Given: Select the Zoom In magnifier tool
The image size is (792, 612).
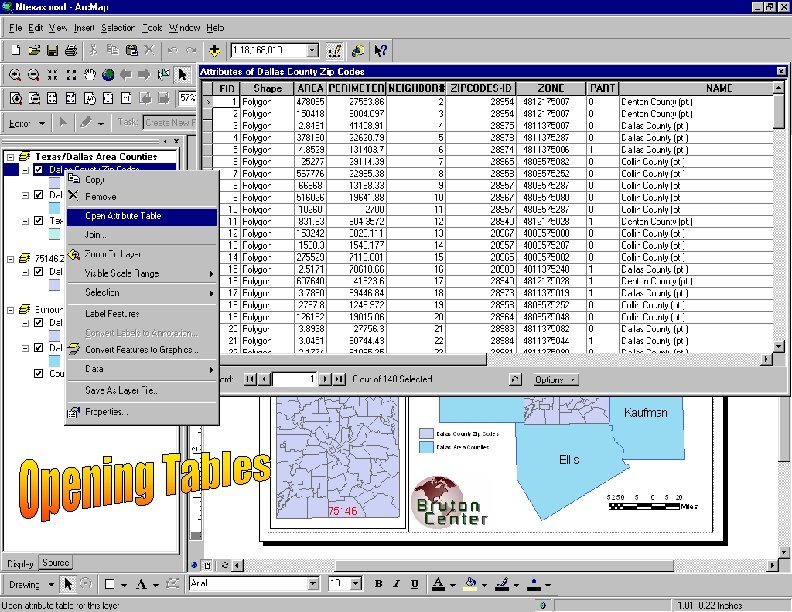Looking at the screenshot, I should click(15, 75).
